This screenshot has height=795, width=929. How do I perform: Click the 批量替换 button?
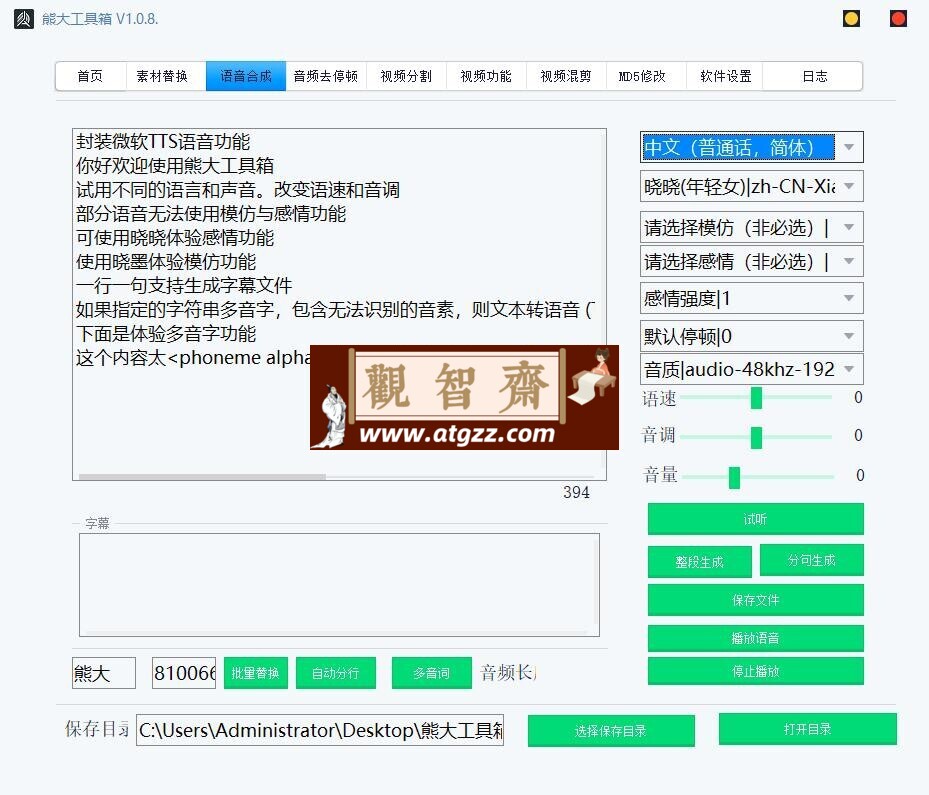click(255, 673)
